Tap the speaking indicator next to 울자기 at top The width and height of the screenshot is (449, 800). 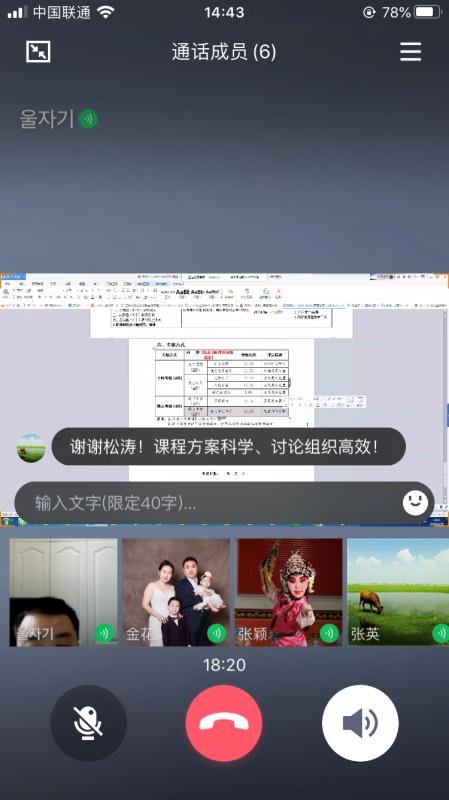[88, 119]
